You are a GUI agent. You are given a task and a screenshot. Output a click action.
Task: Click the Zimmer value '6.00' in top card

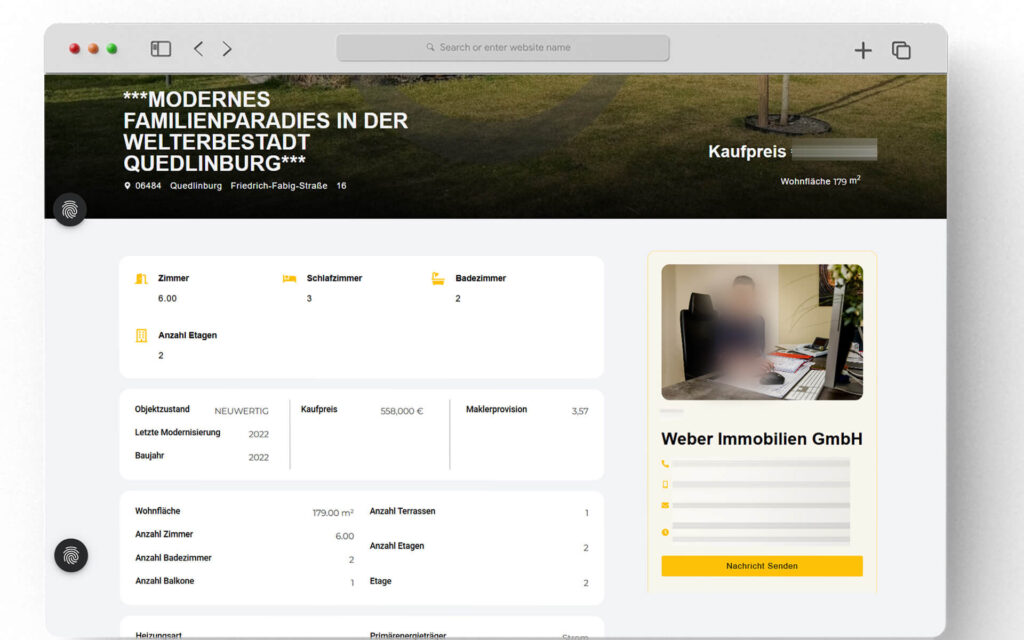(167, 298)
